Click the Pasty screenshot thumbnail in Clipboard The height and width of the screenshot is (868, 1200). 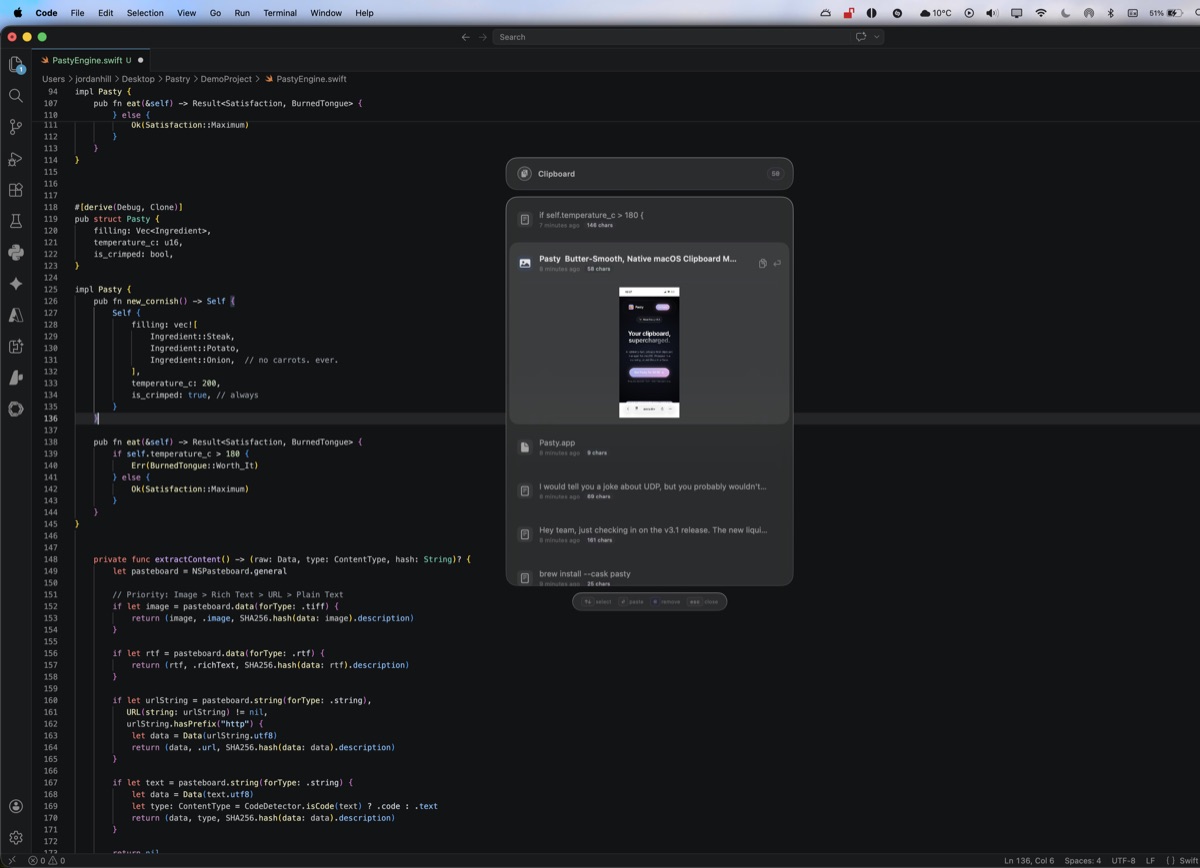[649, 352]
